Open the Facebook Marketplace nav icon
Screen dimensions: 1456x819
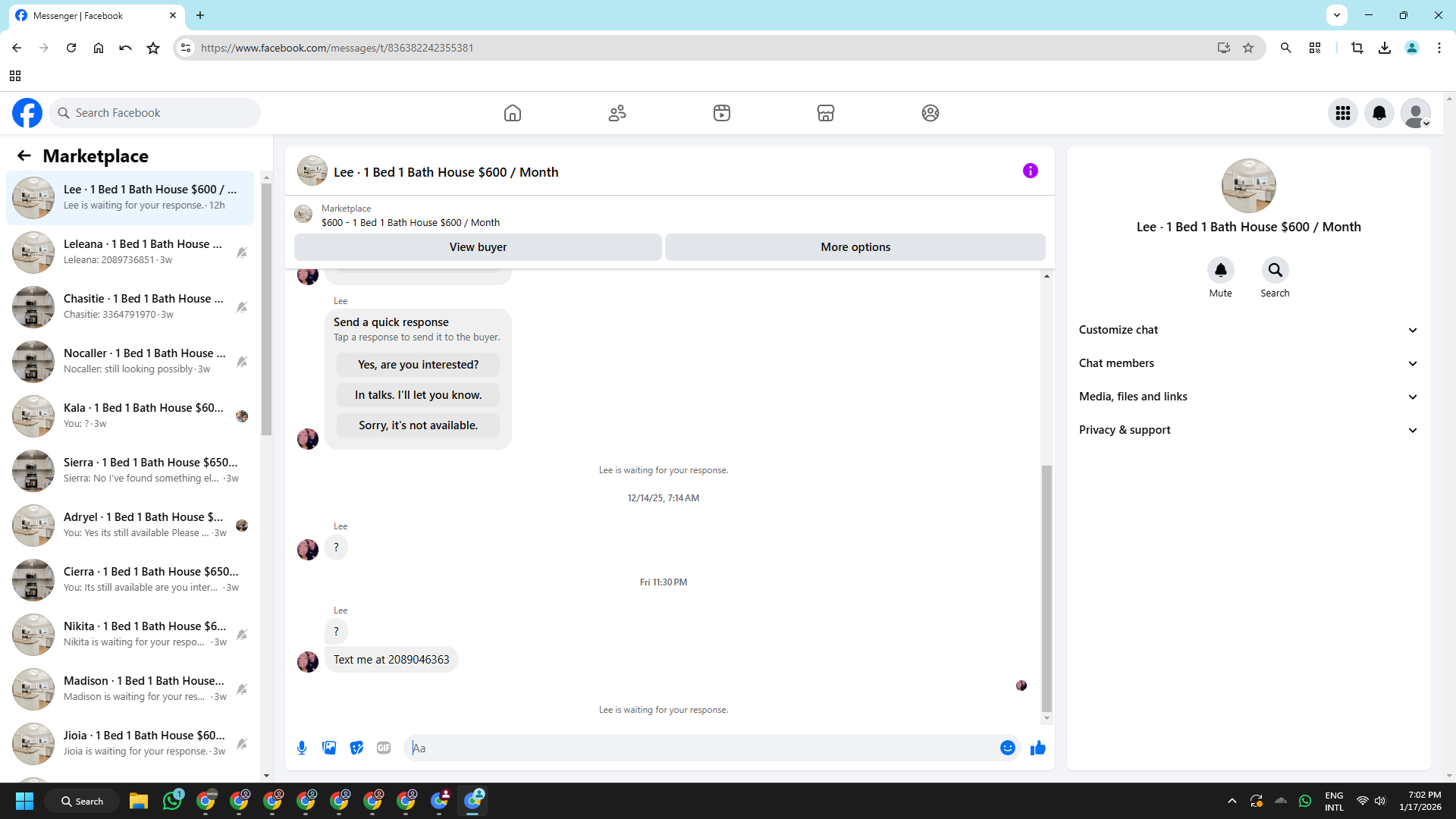point(825,113)
